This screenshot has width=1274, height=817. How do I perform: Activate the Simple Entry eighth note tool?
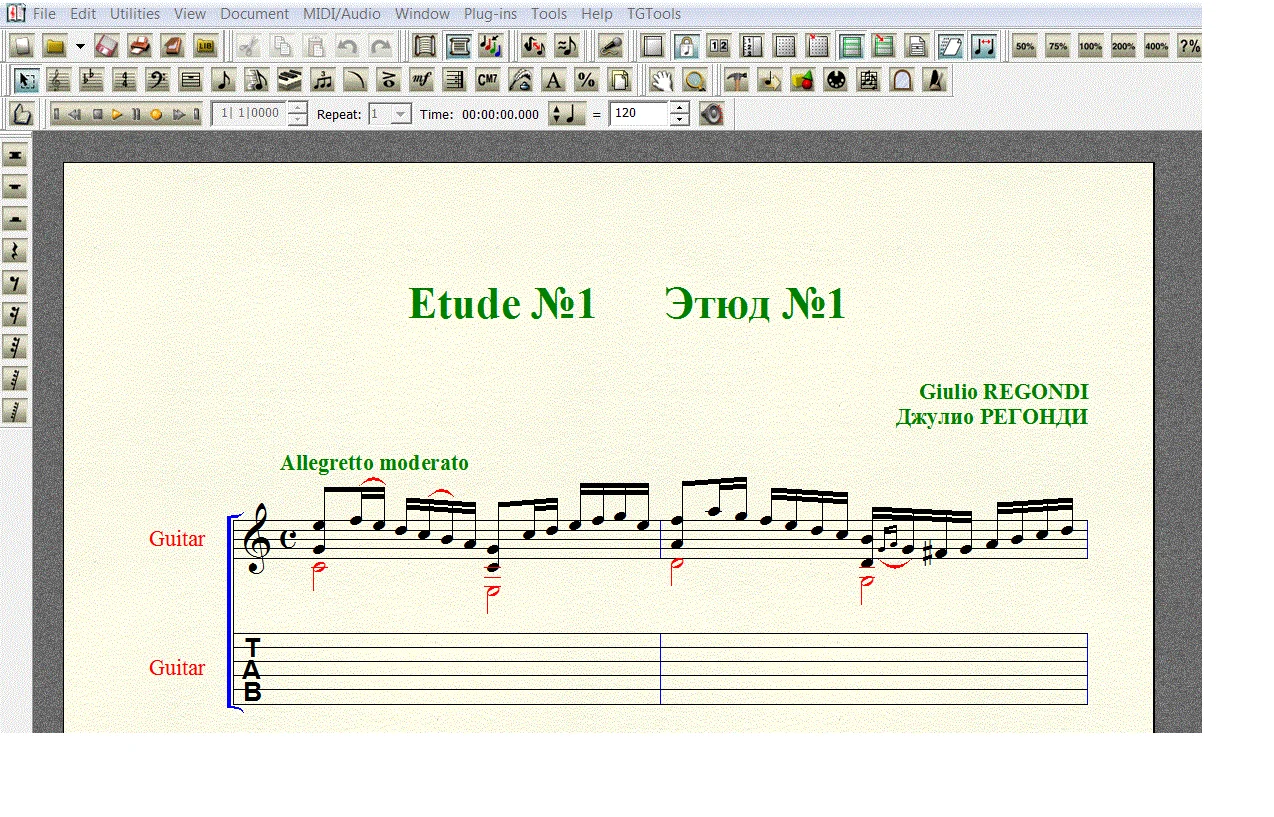coord(224,80)
